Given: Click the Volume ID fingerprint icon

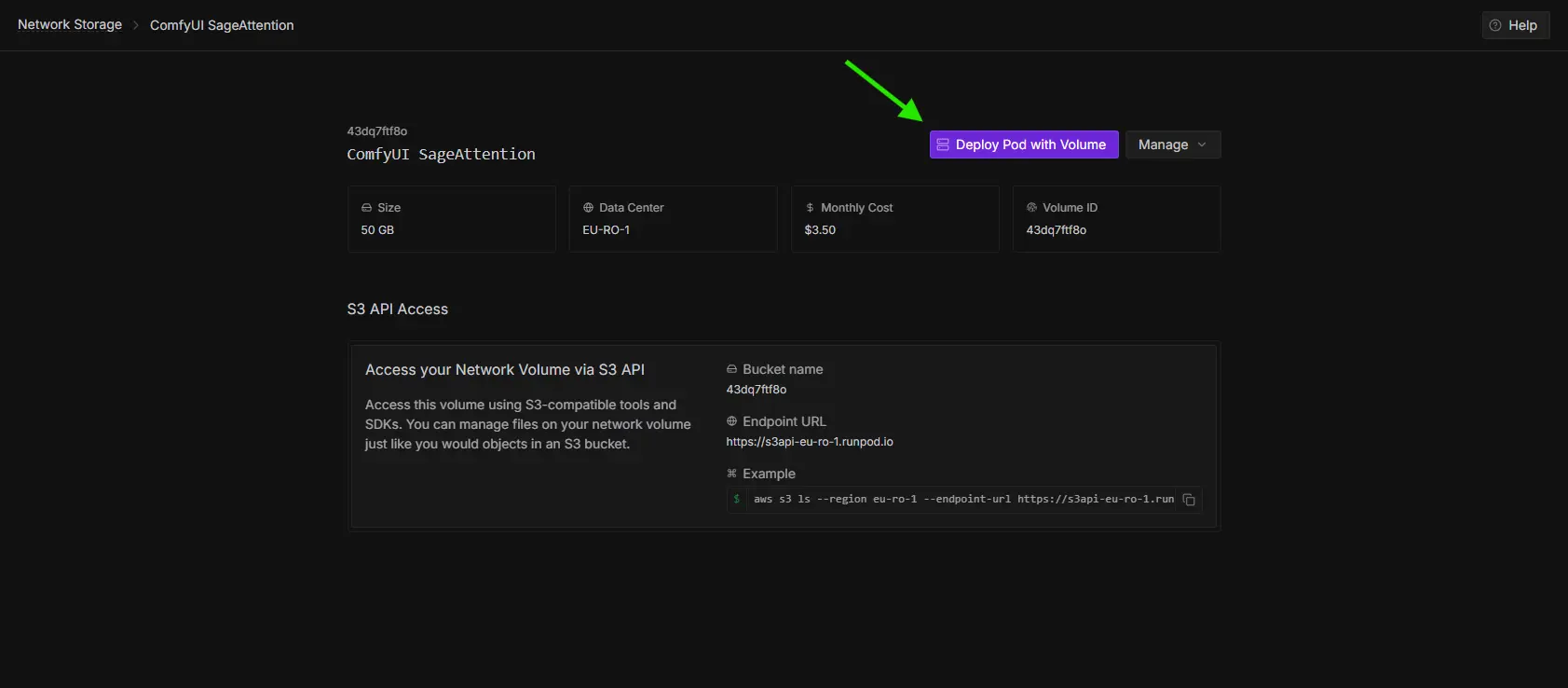Looking at the screenshot, I should coord(1031,208).
